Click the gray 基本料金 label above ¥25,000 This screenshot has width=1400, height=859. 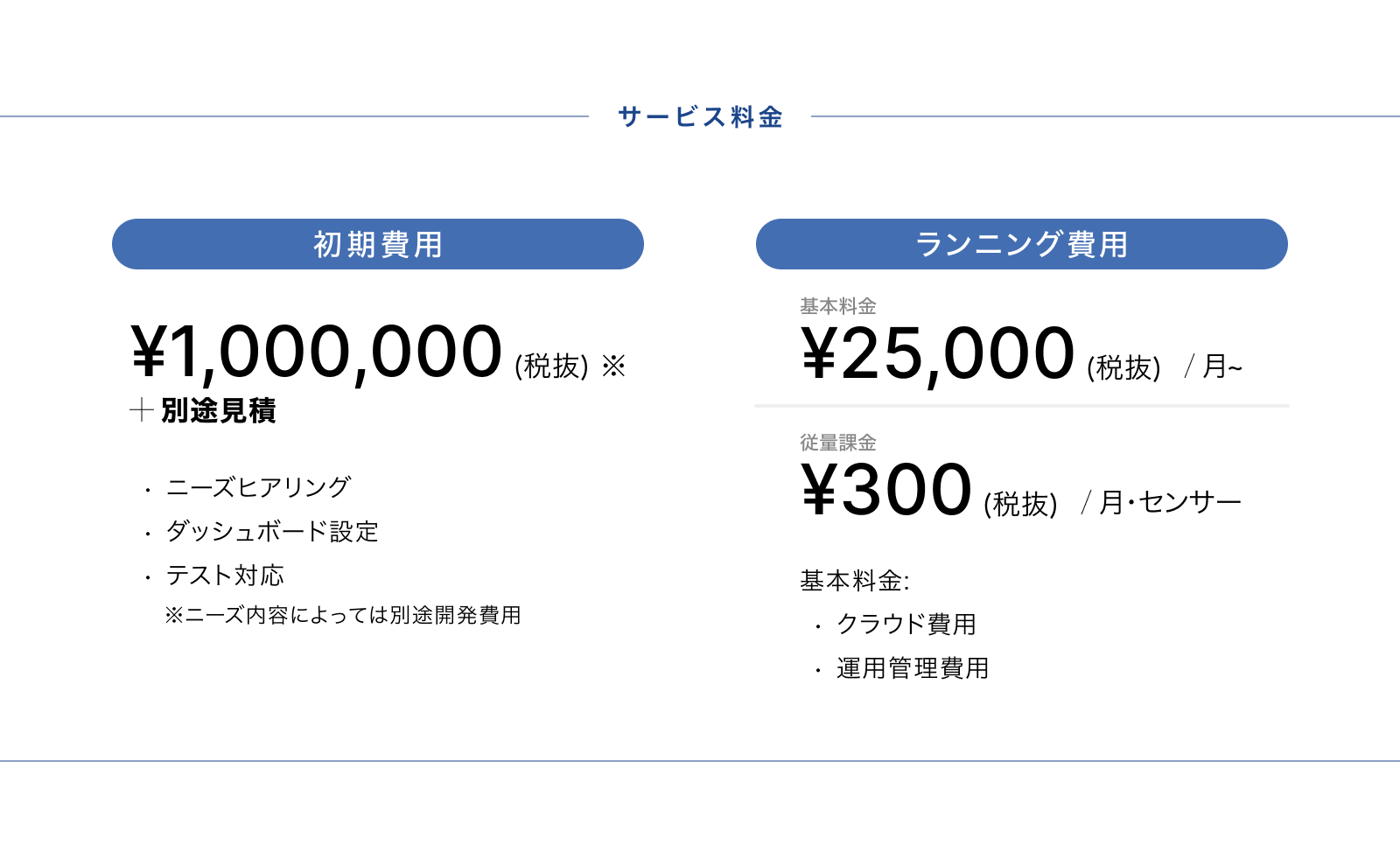click(x=838, y=306)
